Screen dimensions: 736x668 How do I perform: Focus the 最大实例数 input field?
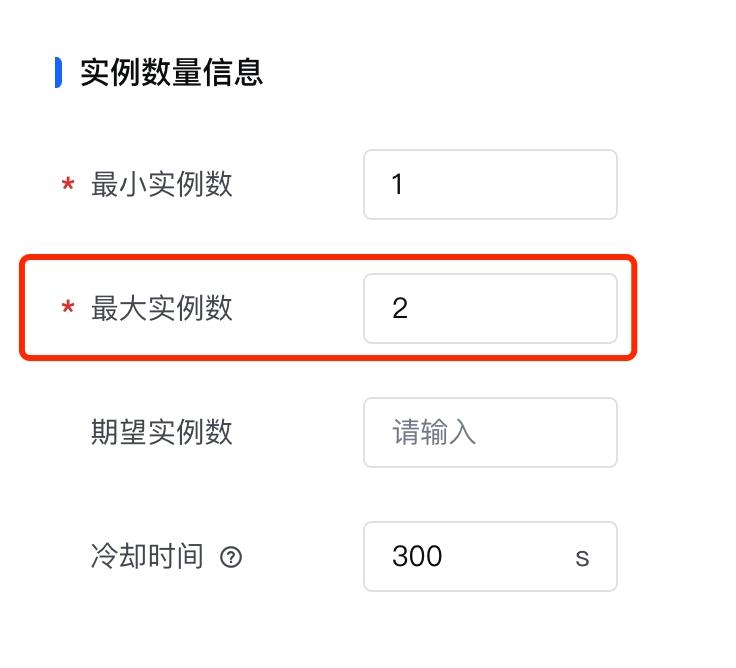(x=490, y=308)
